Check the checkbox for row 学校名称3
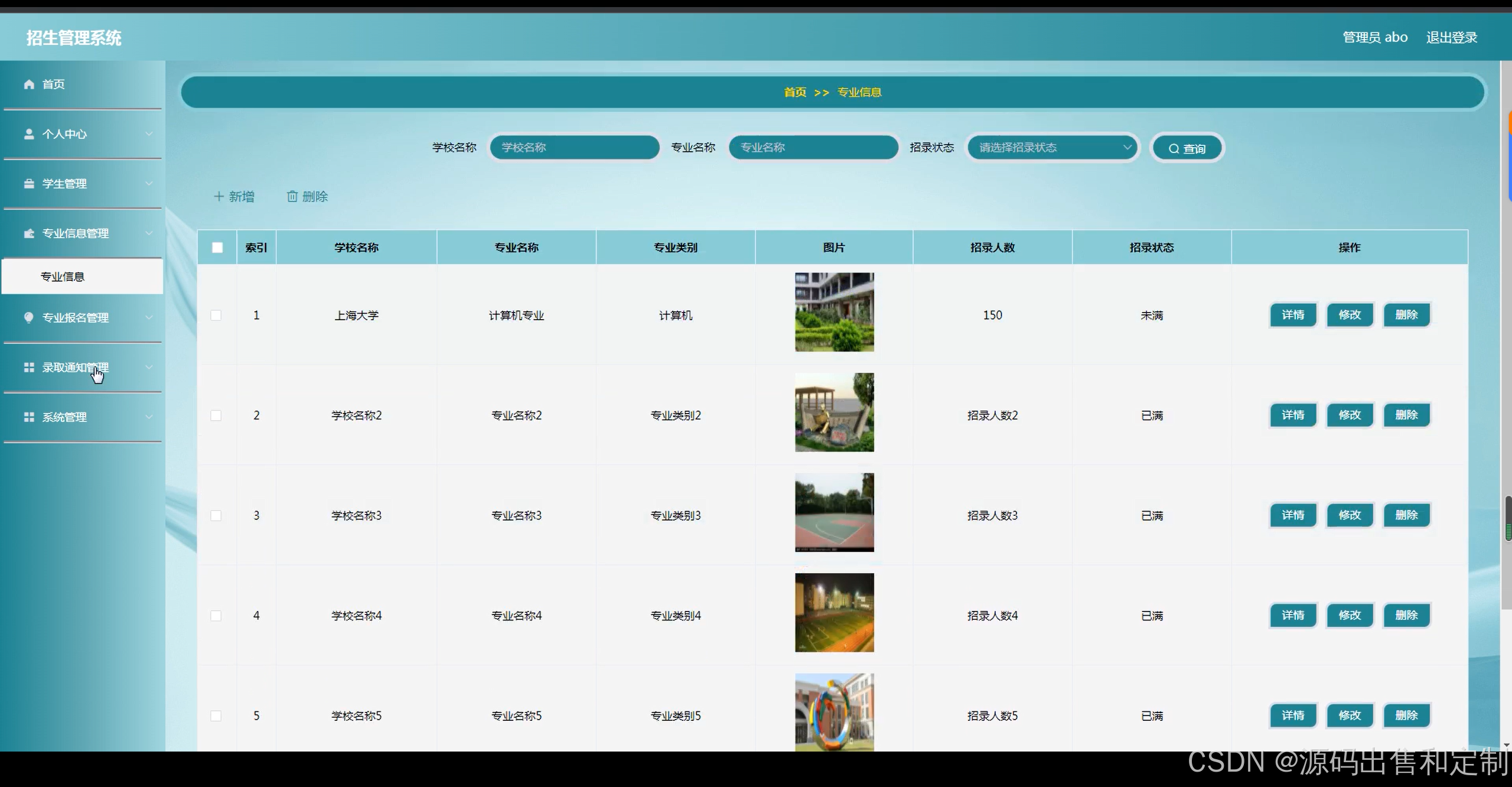The height and width of the screenshot is (787, 1512). pyautogui.click(x=216, y=516)
